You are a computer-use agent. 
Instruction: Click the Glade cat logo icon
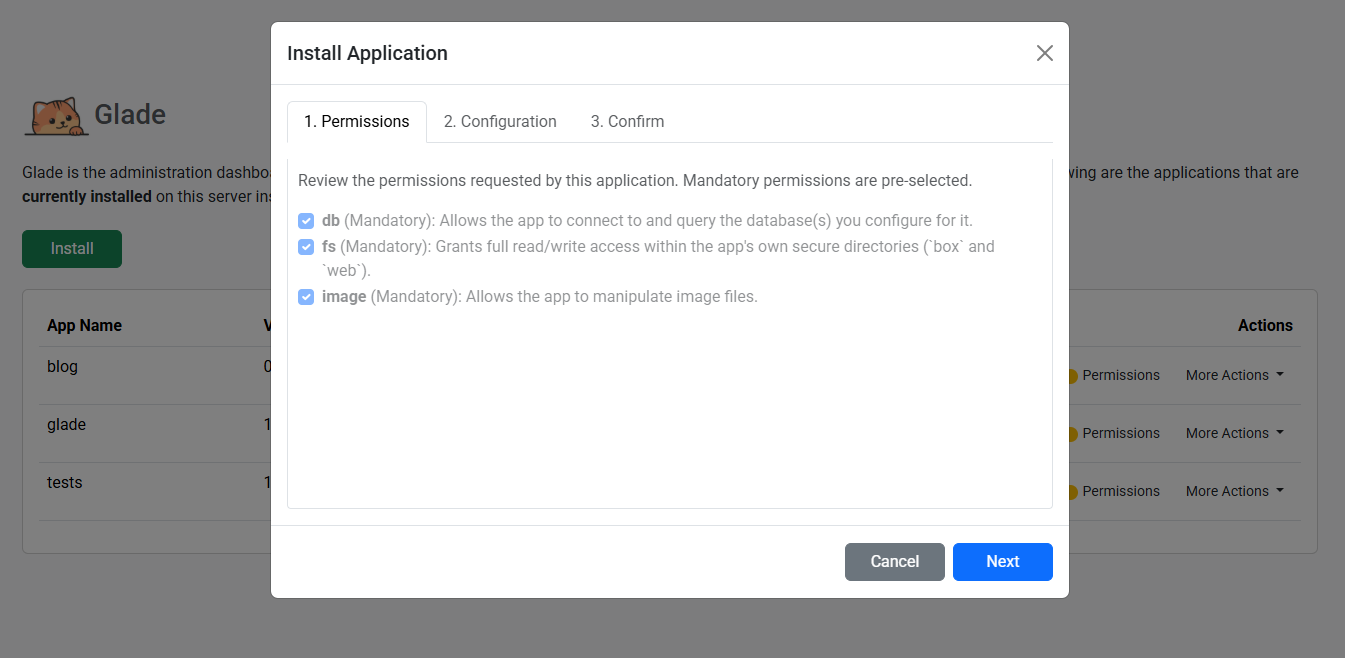click(56, 116)
